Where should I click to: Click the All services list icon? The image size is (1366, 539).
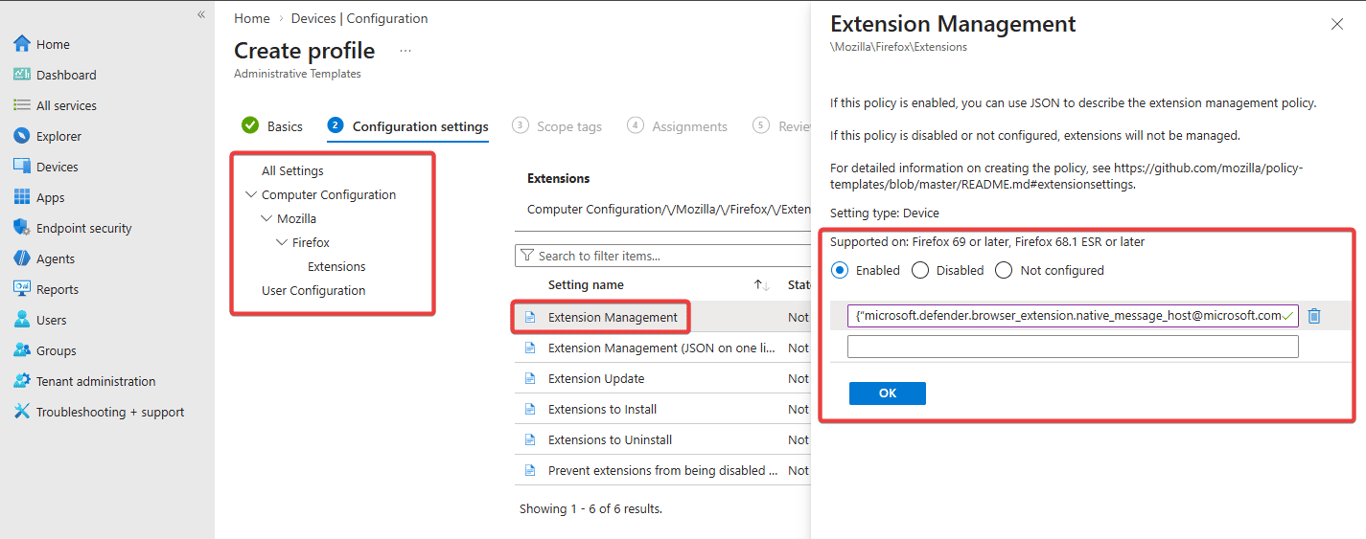[x=22, y=105]
